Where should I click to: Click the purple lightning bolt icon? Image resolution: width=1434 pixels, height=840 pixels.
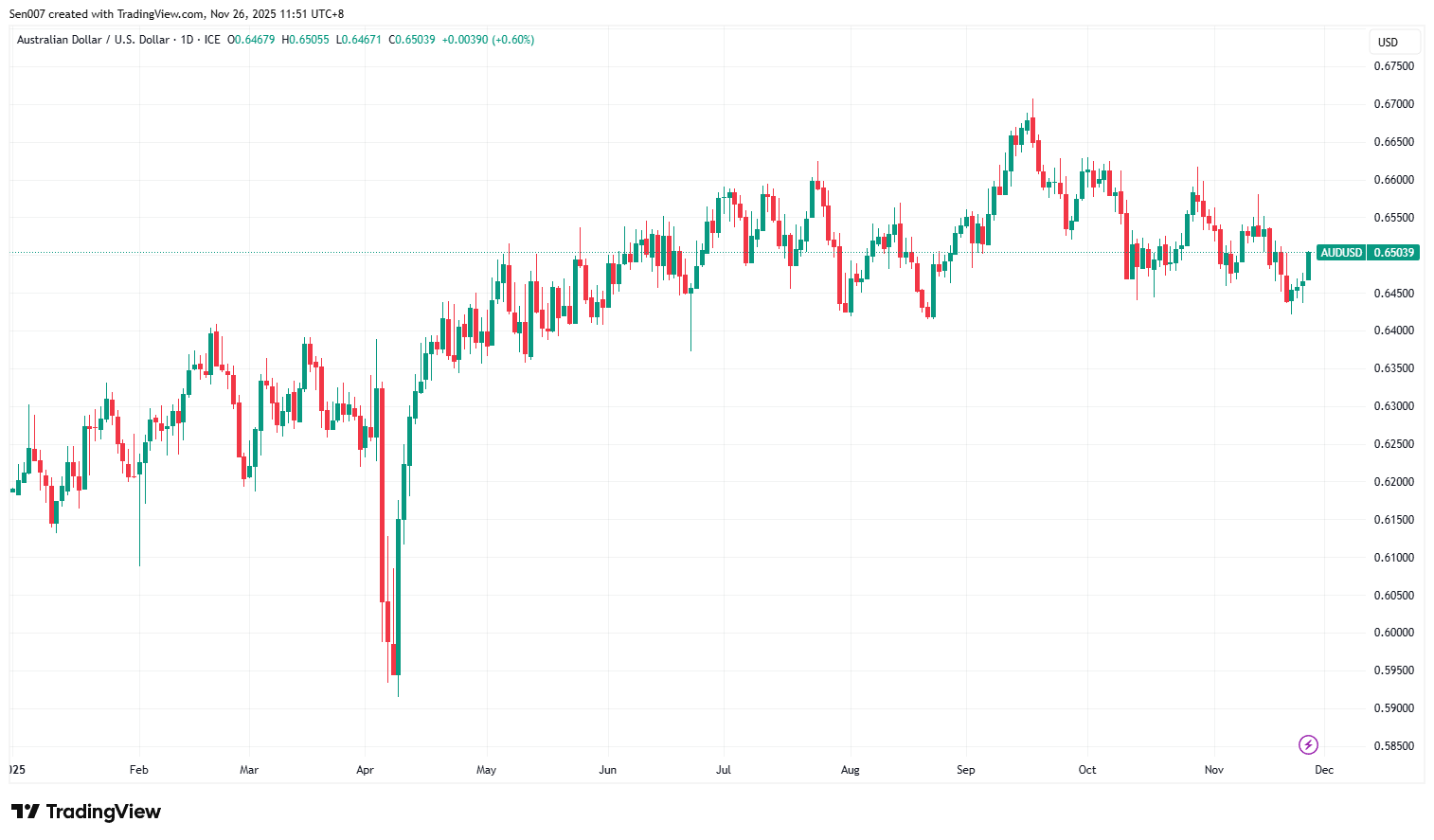pyautogui.click(x=1308, y=744)
